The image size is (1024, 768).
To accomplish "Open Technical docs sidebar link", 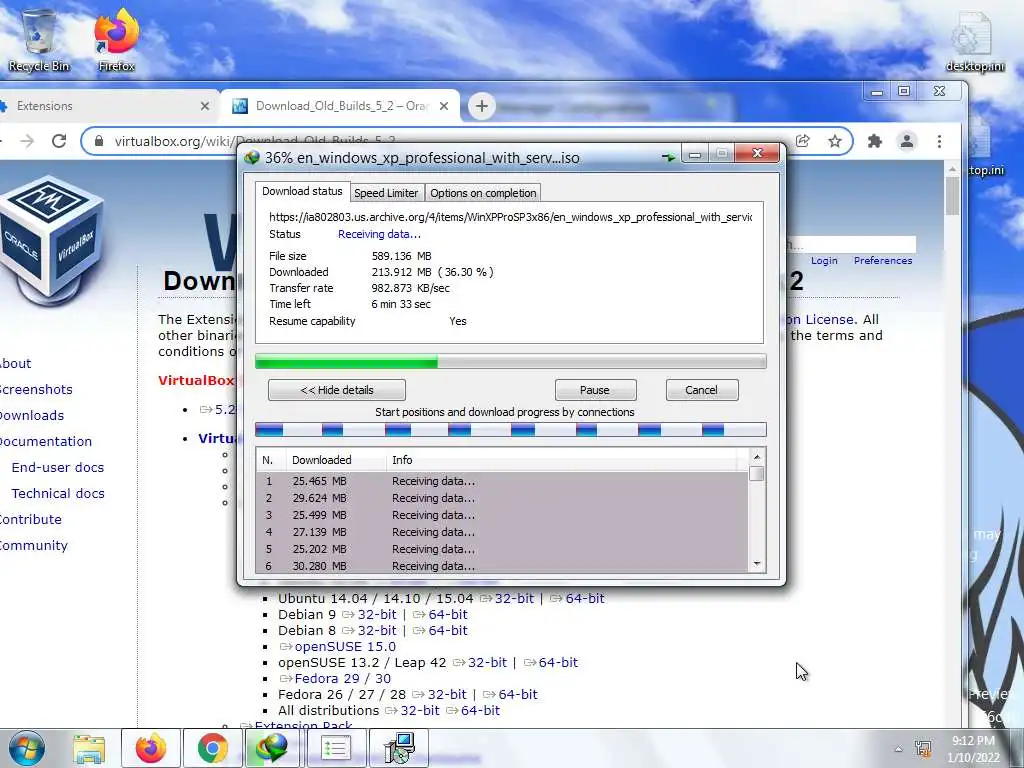I will pyautogui.click(x=58, y=494).
